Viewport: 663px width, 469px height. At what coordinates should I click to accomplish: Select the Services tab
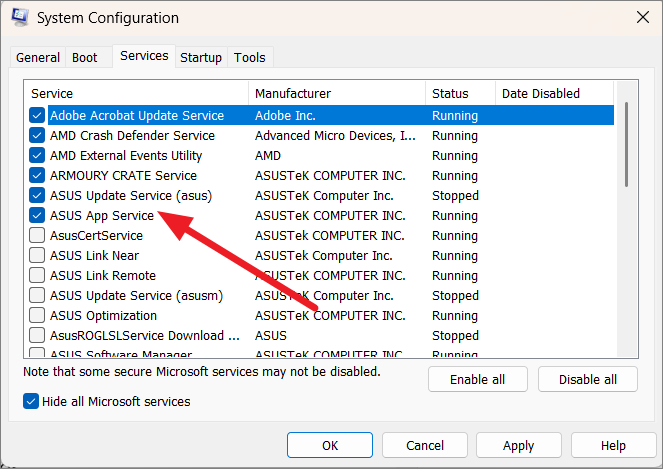click(x=144, y=56)
